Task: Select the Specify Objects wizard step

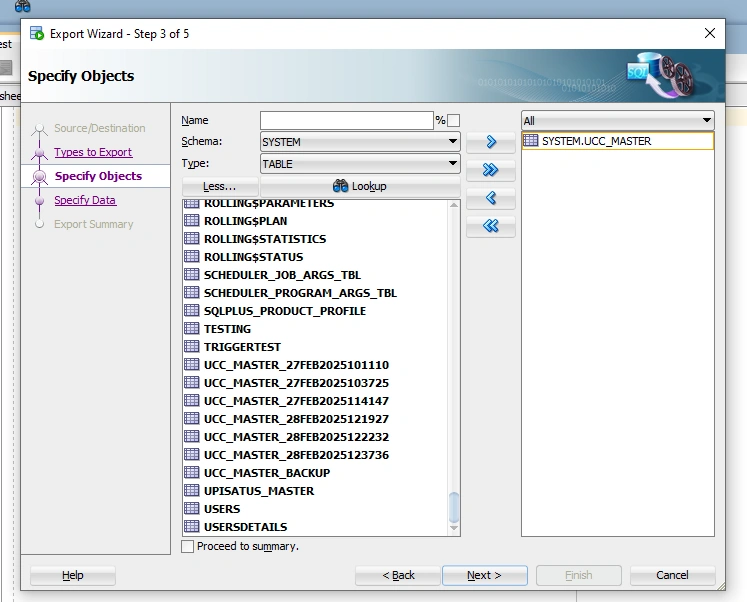Action: 98,176
